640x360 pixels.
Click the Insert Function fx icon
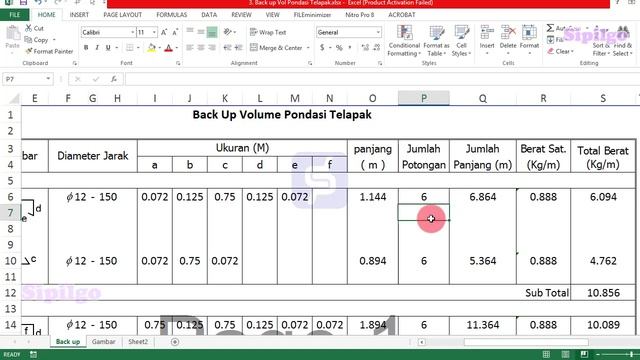tap(114, 79)
